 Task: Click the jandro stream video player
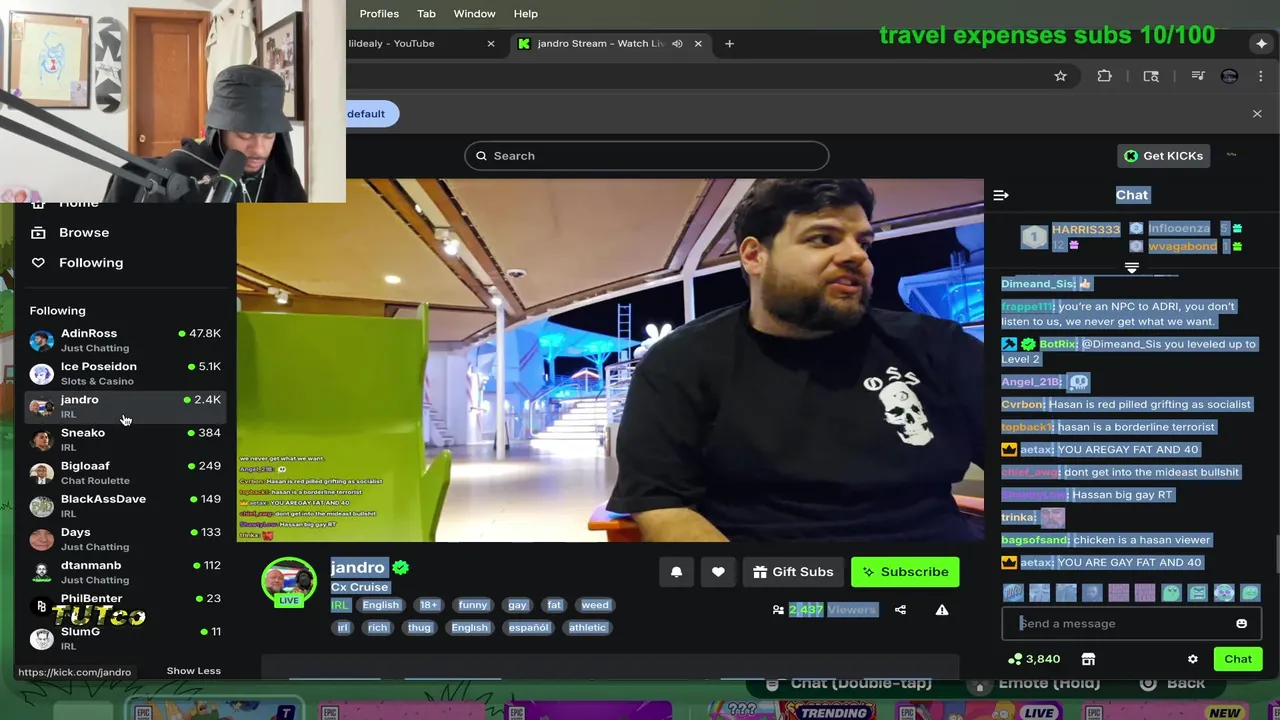click(610, 361)
